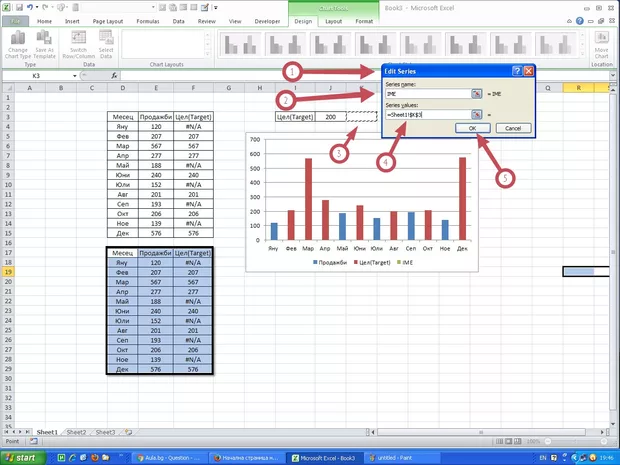620x465 pixels.
Task: Open Select Data
Action: (x=106, y=45)
